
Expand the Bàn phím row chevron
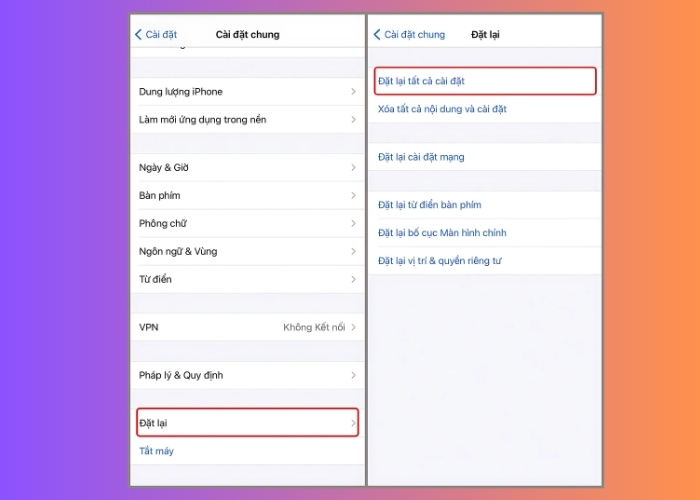352,196
